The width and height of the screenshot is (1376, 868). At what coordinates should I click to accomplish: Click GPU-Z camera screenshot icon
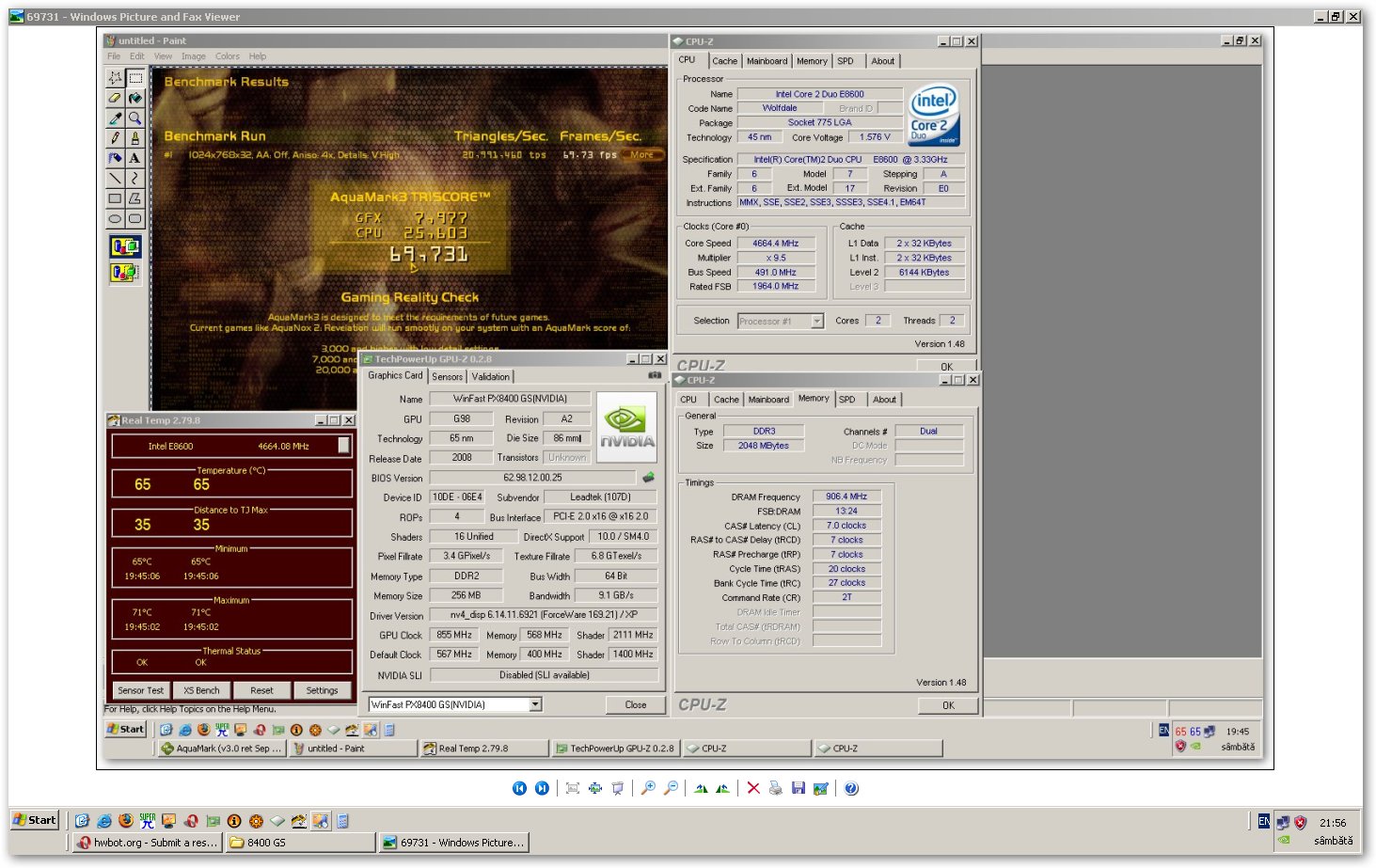(x=655, y=375)
